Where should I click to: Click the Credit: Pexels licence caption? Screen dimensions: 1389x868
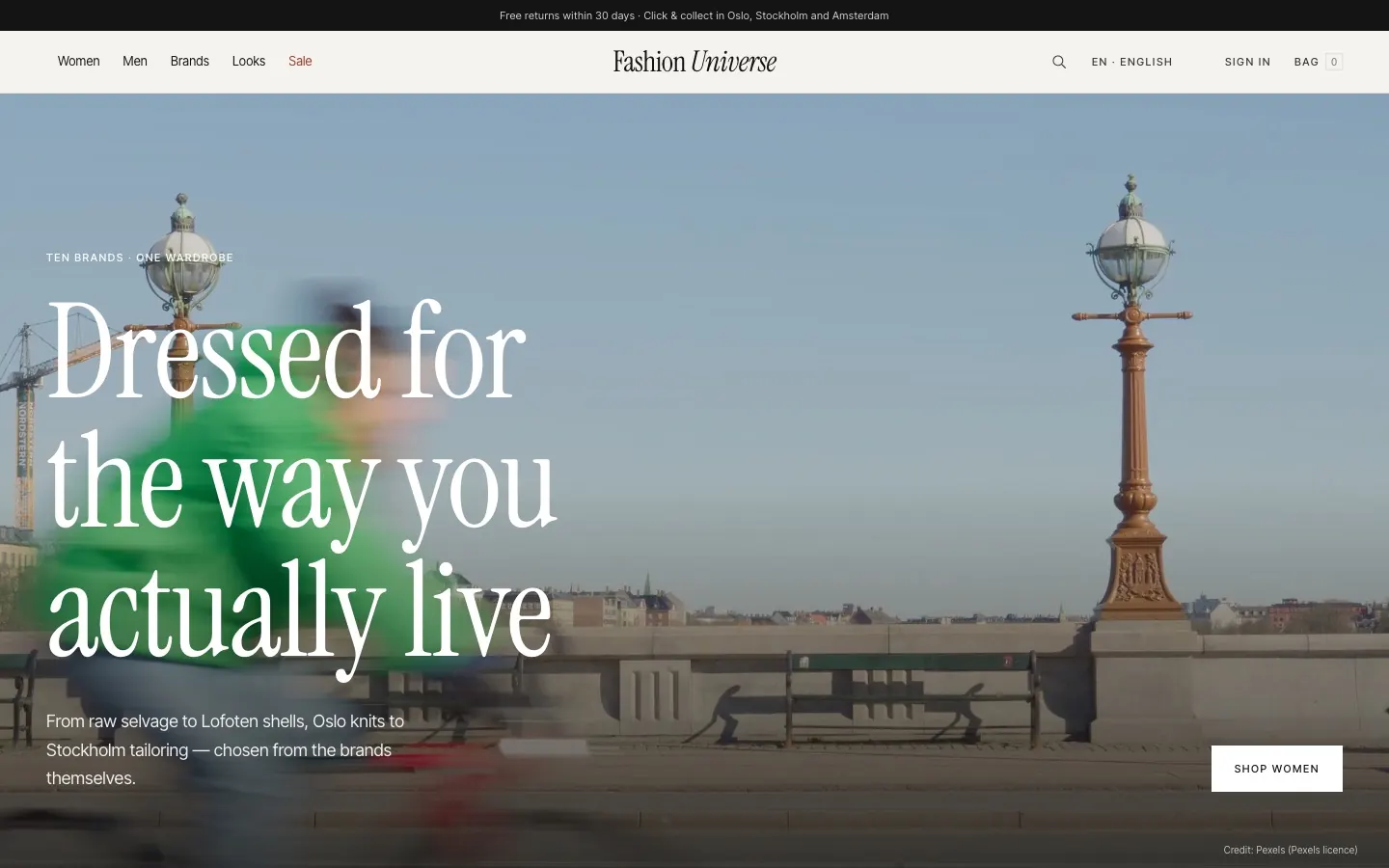1291,850
